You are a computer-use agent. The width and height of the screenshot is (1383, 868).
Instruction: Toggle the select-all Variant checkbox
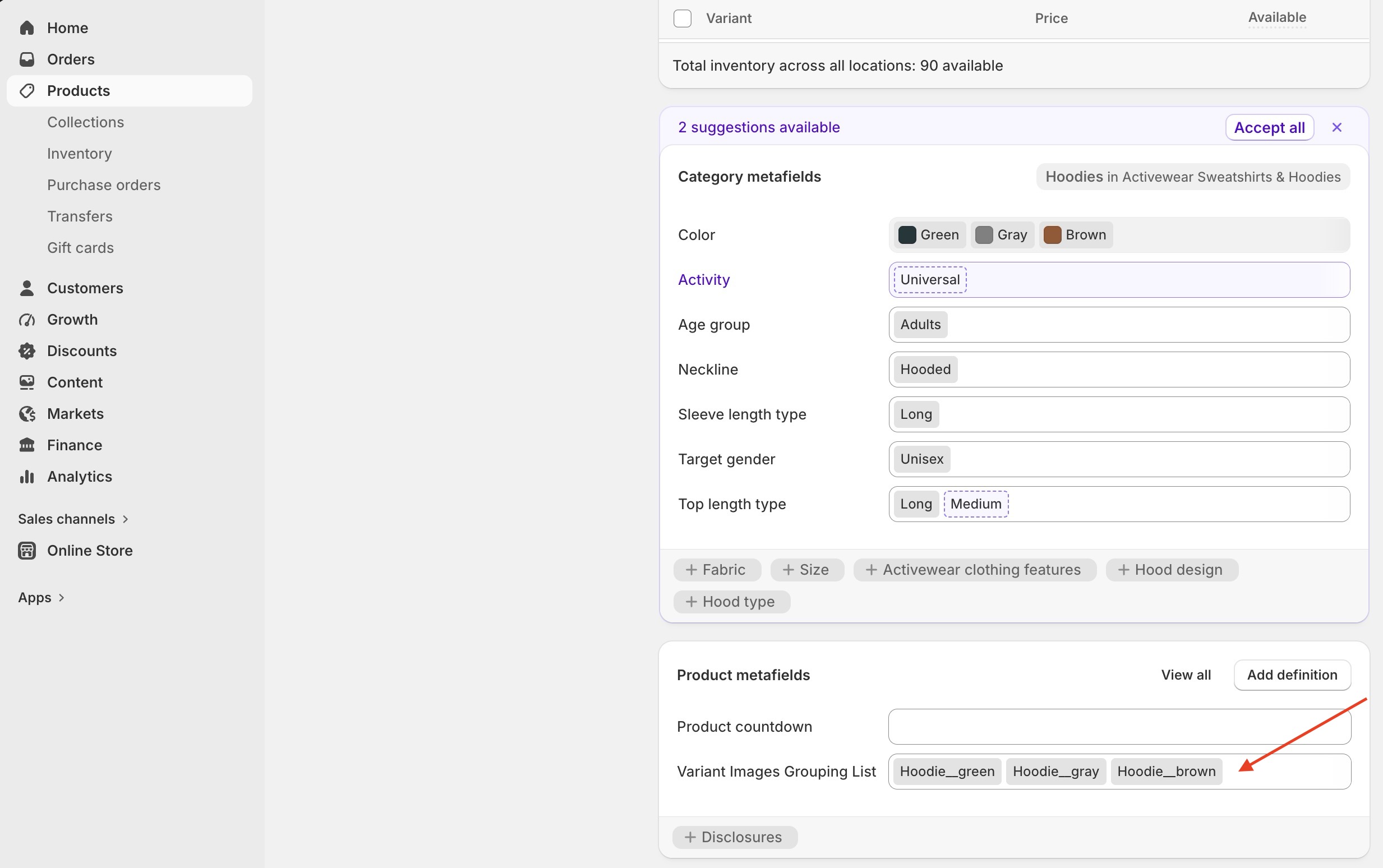point(682,19)
